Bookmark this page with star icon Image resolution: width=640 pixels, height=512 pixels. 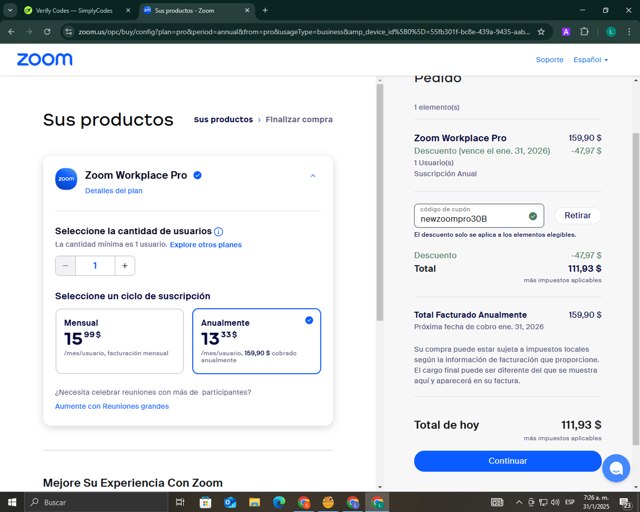[x=541, y=31]
